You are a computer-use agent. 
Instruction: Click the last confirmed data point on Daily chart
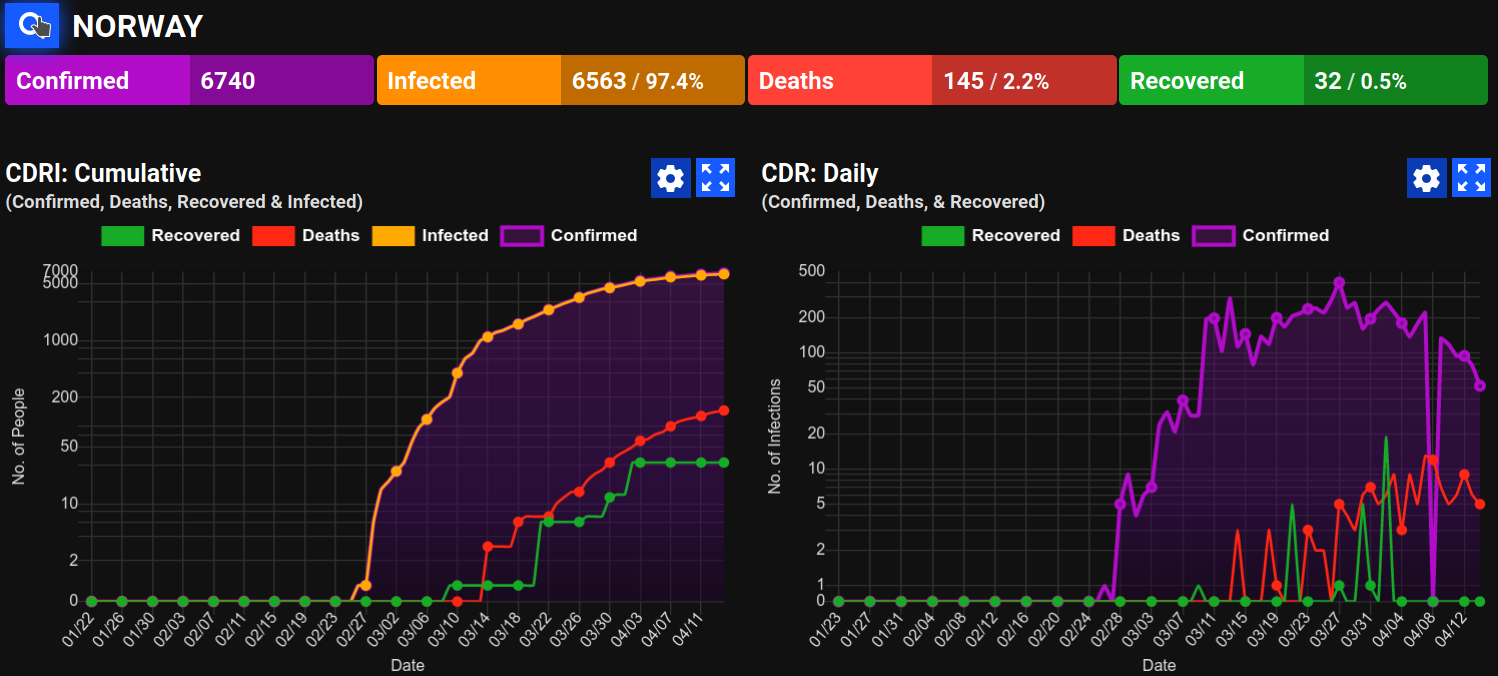point(1480,386)
